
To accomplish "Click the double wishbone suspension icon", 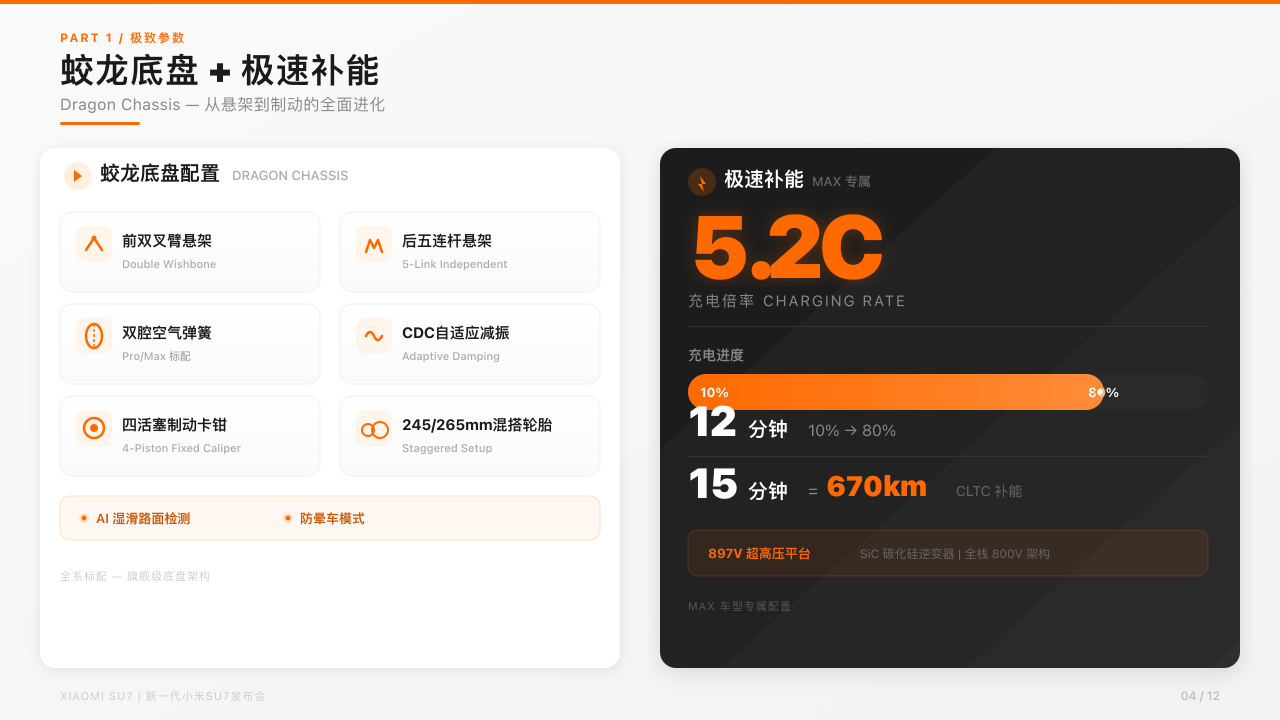I will tap(93, 244).
